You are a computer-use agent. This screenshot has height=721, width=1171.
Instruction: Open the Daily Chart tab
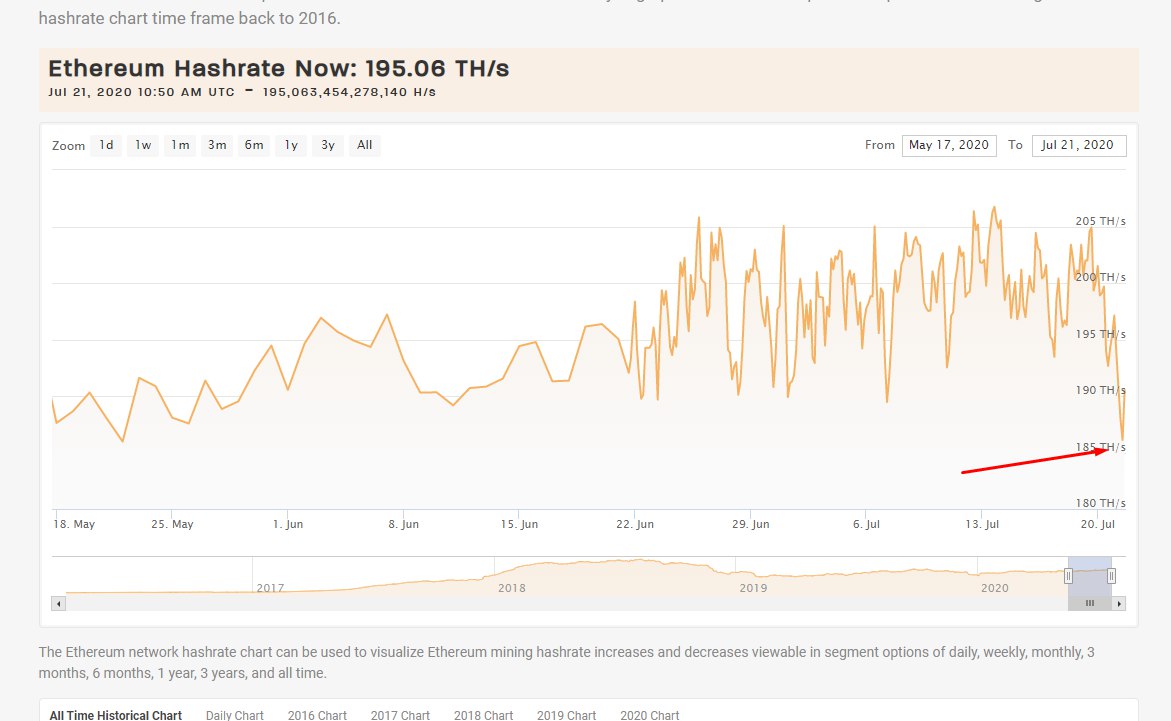234,715
